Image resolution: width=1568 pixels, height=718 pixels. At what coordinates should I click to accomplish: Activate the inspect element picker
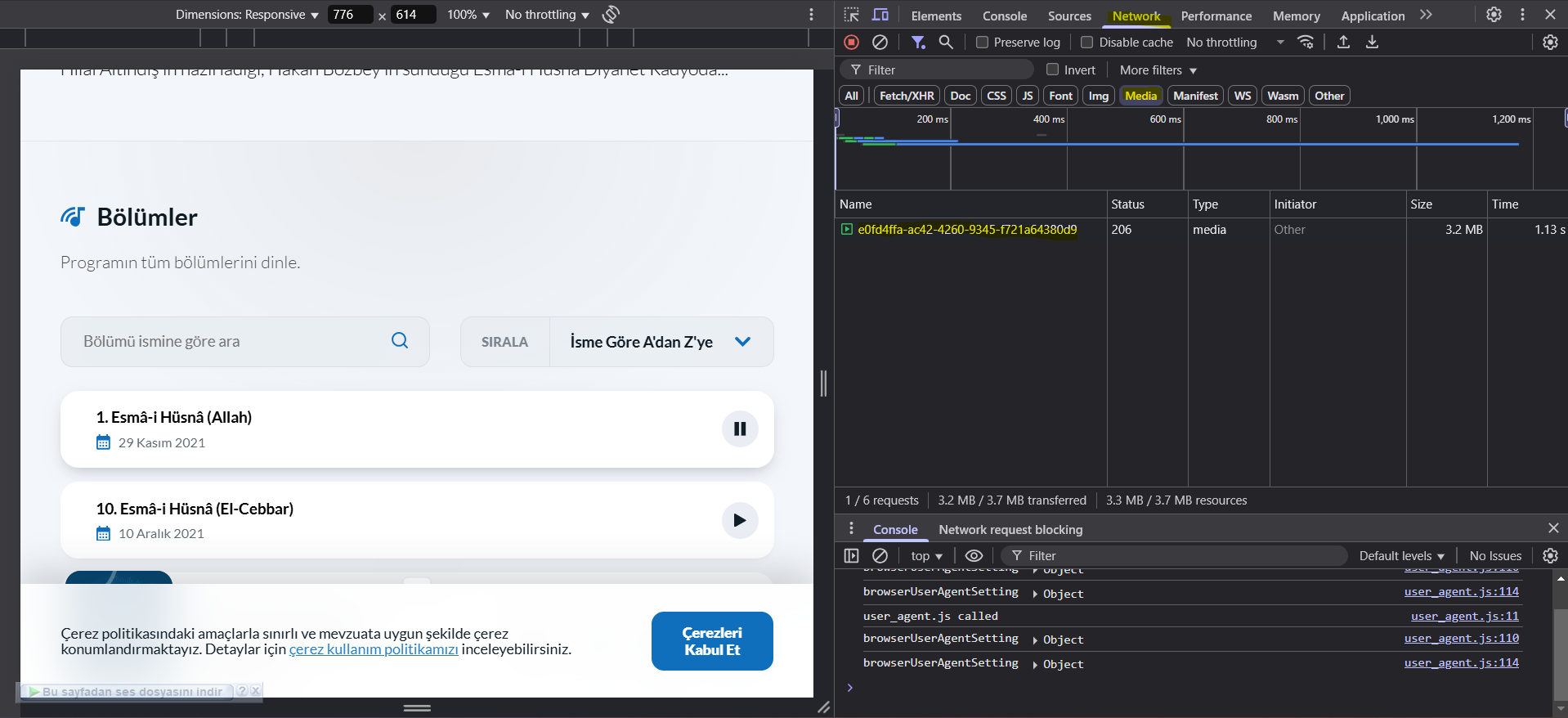tap(852, 15)
